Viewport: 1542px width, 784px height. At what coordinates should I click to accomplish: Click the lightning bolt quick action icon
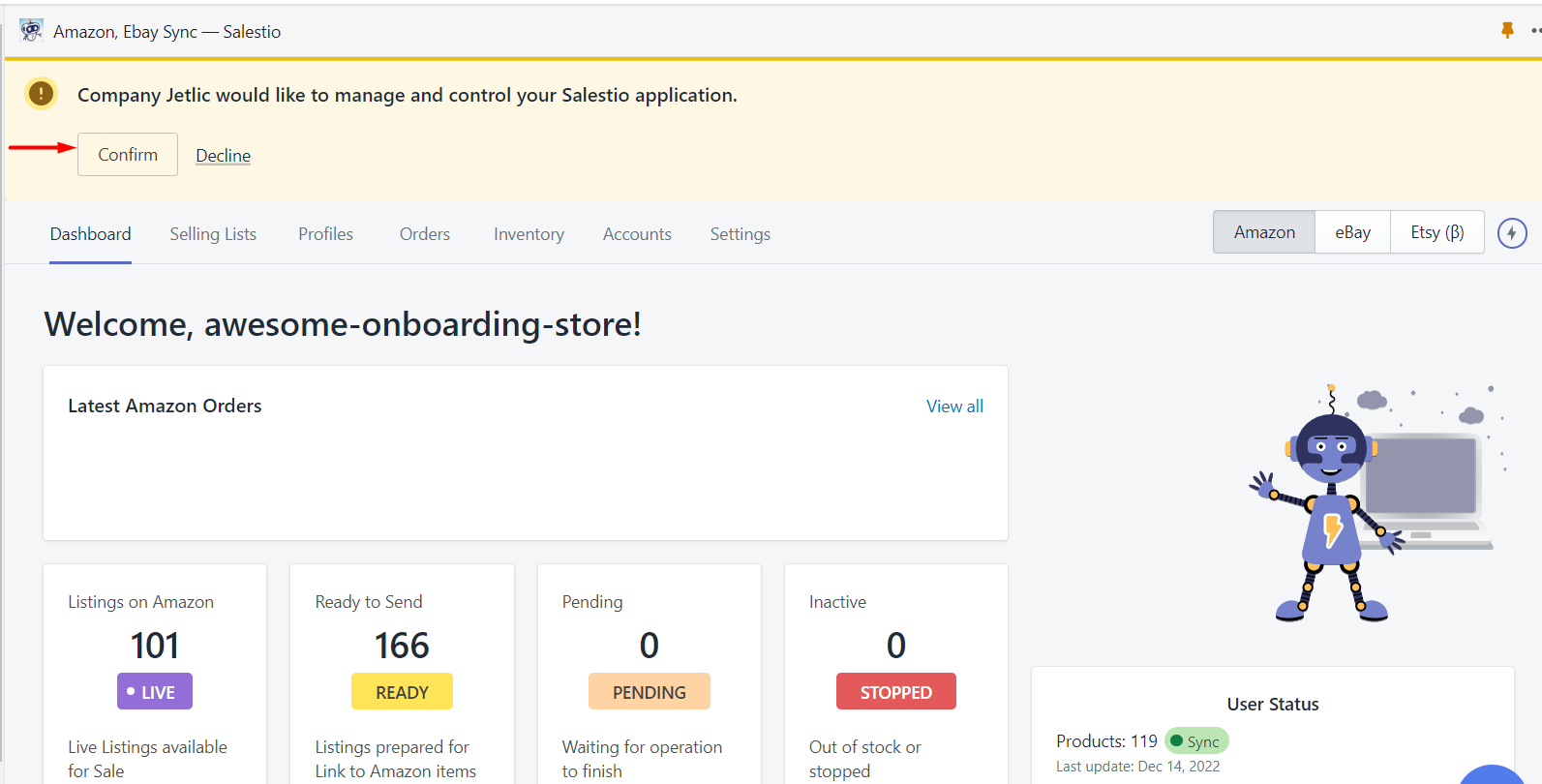[1512, 233]
